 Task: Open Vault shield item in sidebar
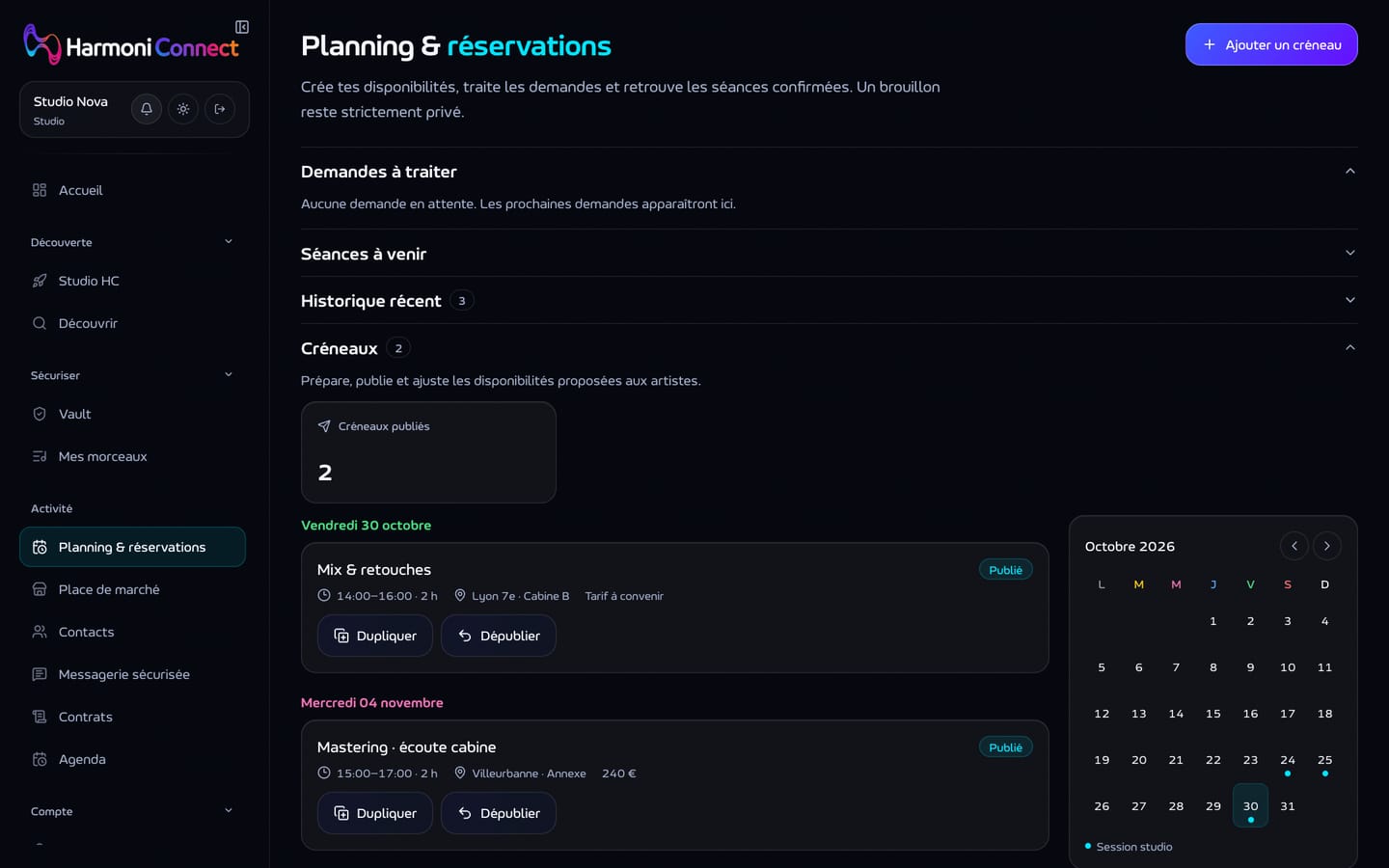tap(132, 414)
